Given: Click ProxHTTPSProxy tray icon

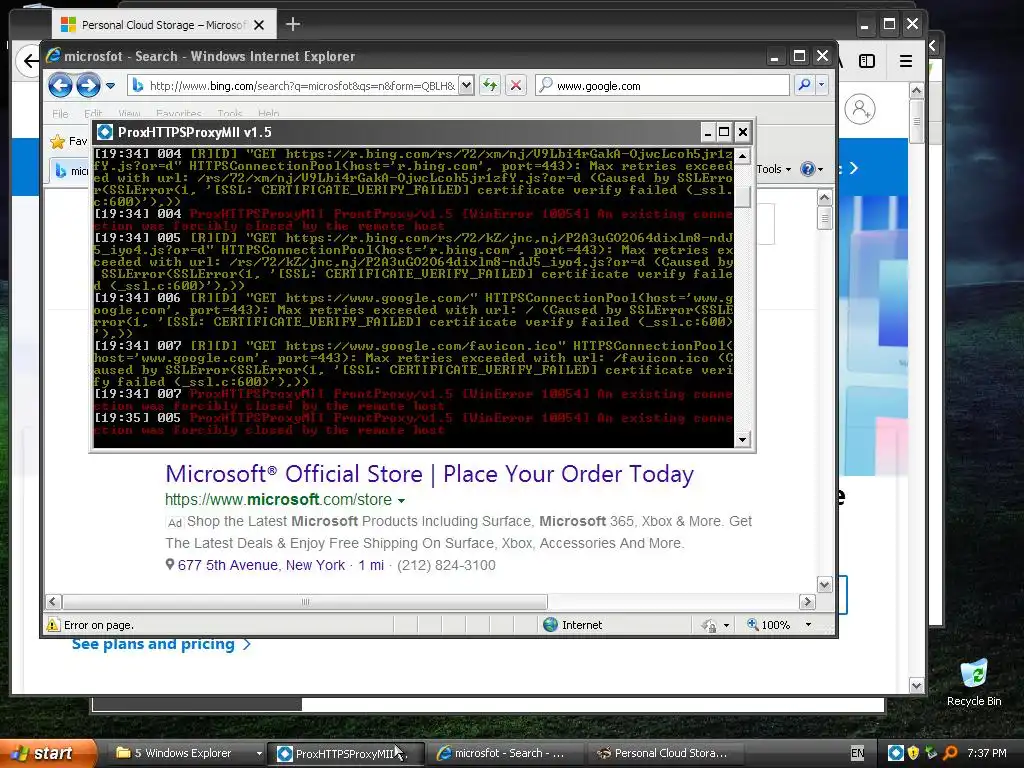Looking at the screenshot, I should [895, 753].
